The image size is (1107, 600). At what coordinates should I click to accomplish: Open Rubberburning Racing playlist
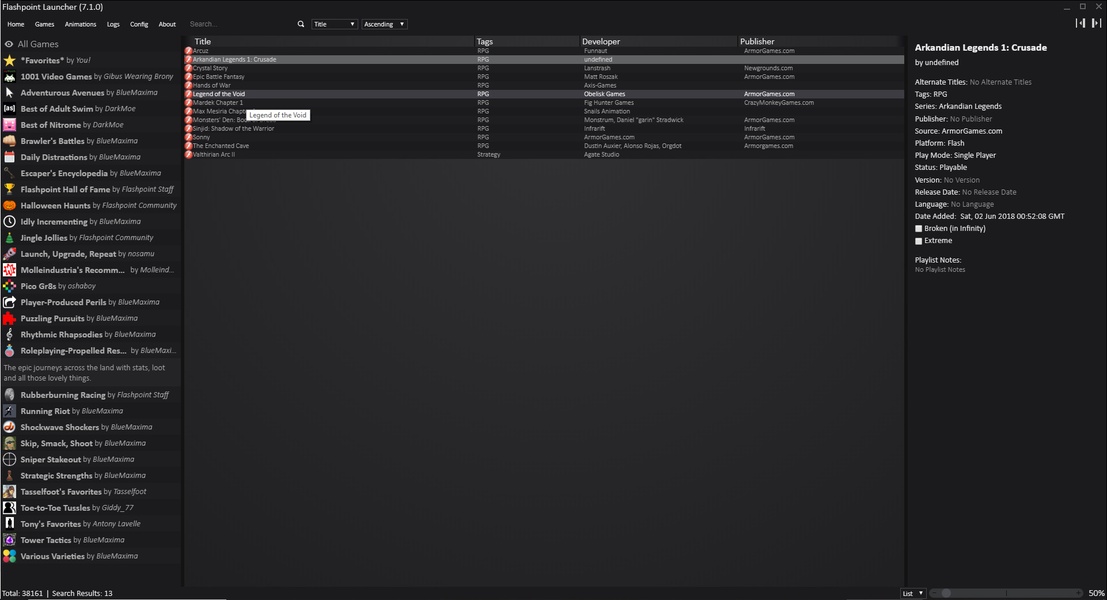[91, 395]
